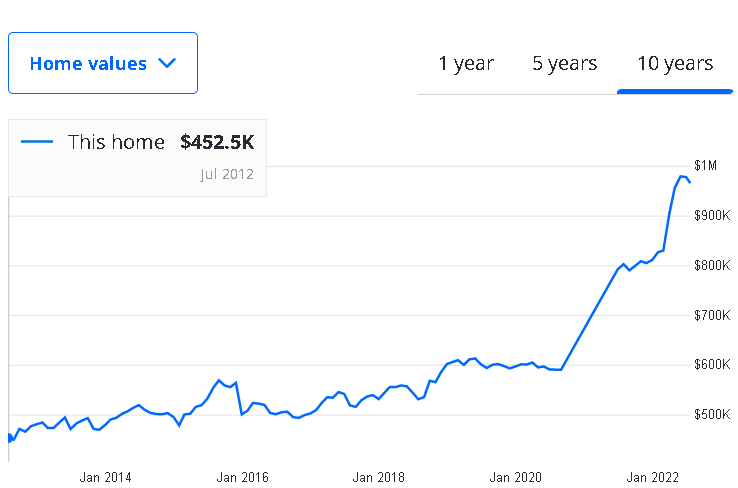
Task: Switch to the 5 years tab
Action: click(x=564, y=64)
